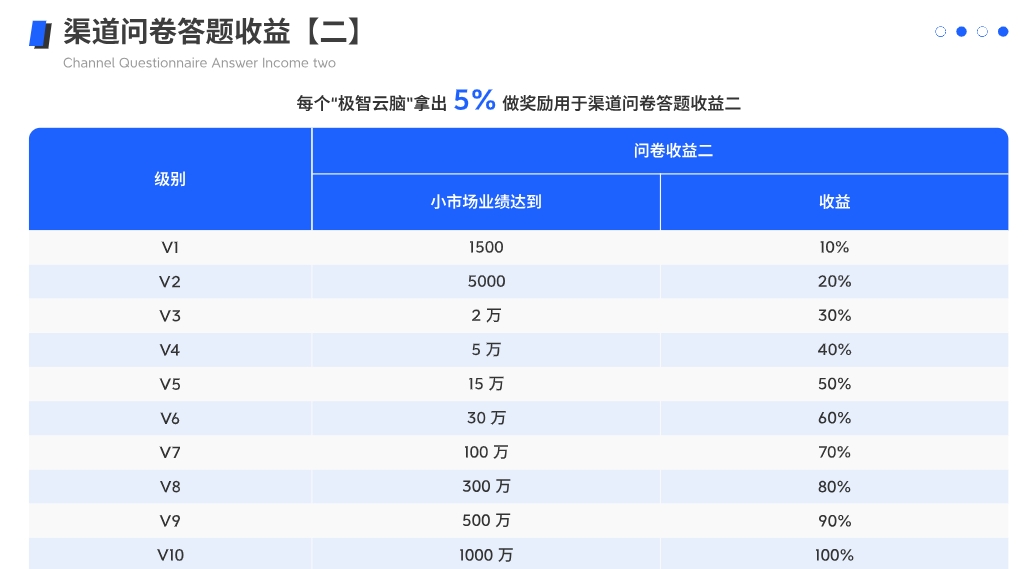Click the 50% income cell
The width and height of the screenshot is (1029, 569).
point(835,384)
